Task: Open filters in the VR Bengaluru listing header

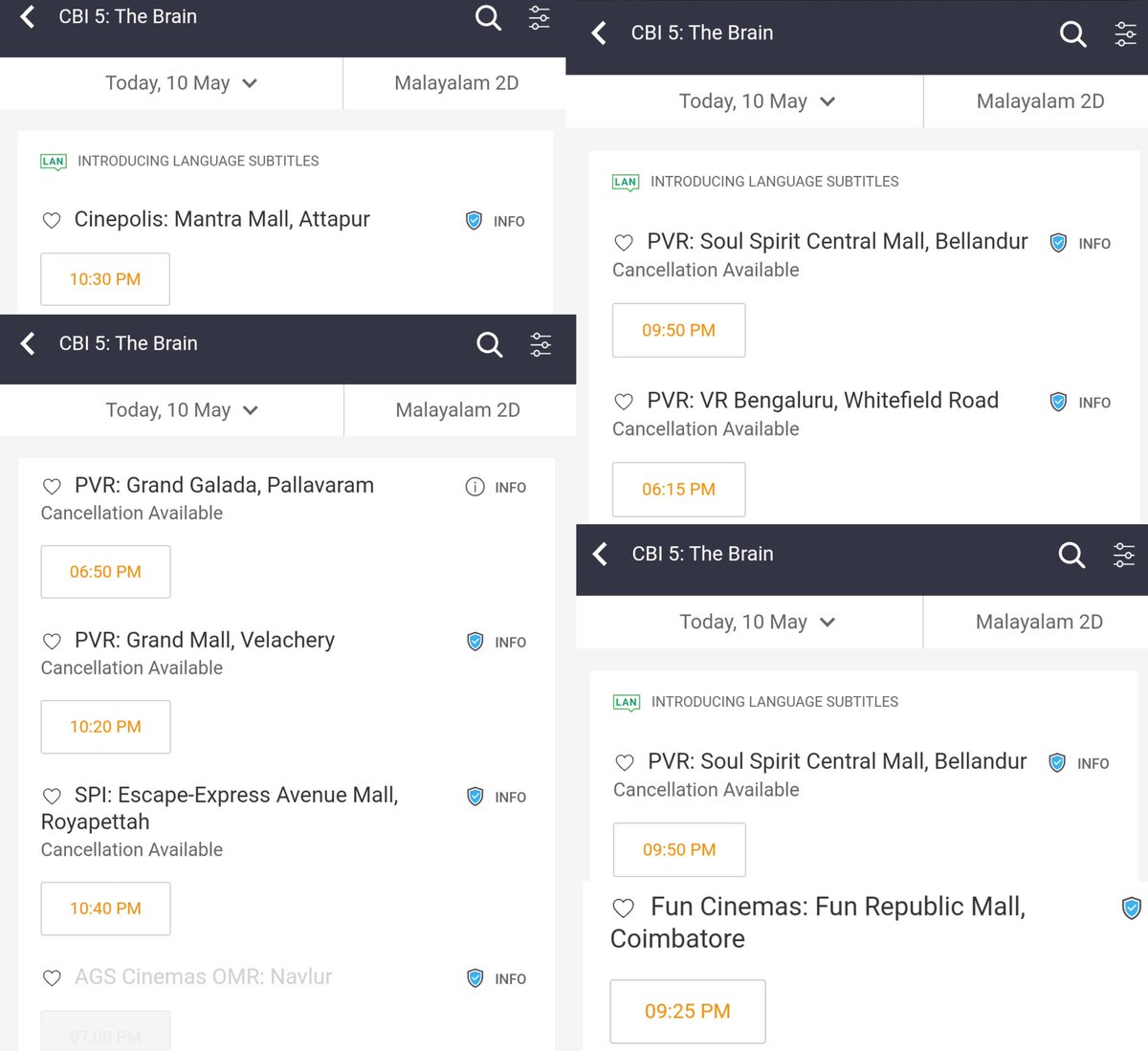Action: 1125,34
